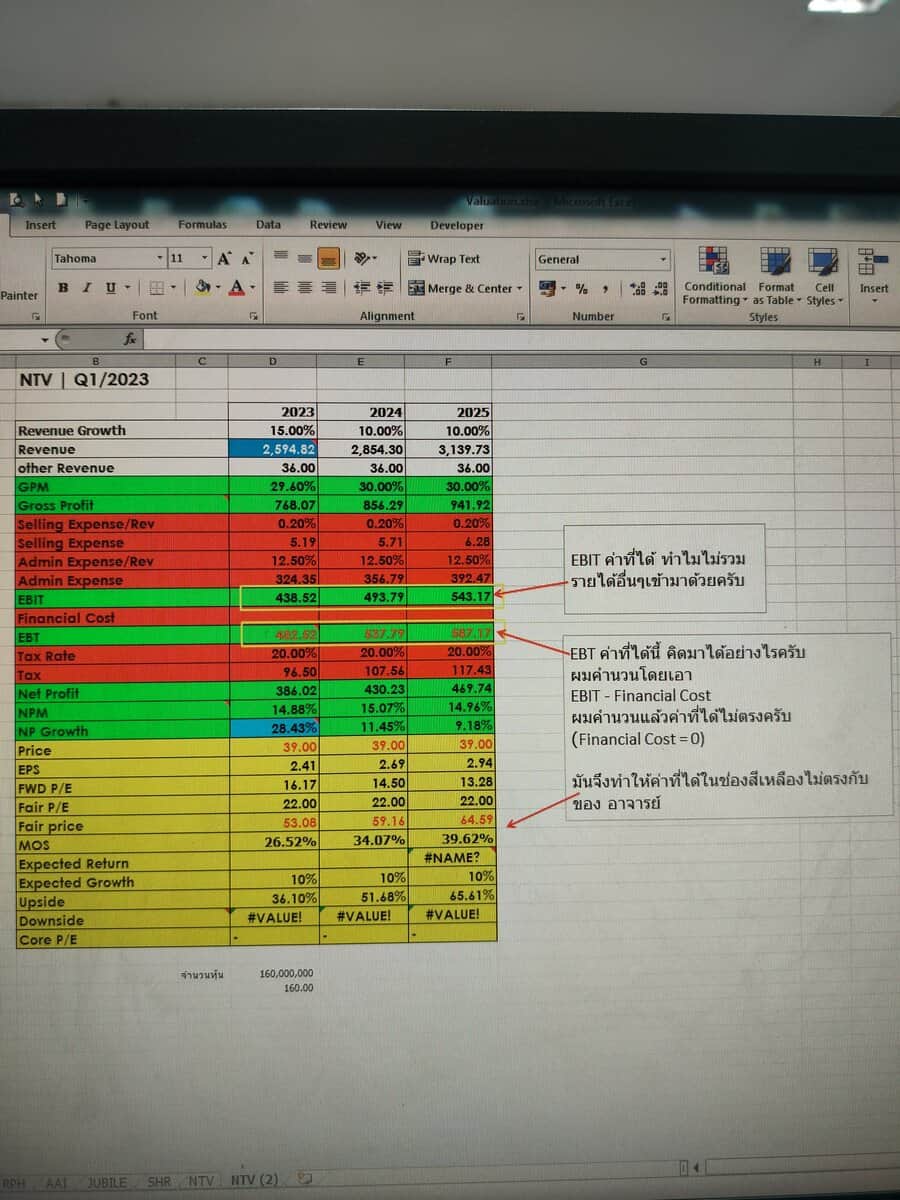The image size is (900, 1200).
Task: Click the Percent Style icon
Action: (x=581, y=289)
